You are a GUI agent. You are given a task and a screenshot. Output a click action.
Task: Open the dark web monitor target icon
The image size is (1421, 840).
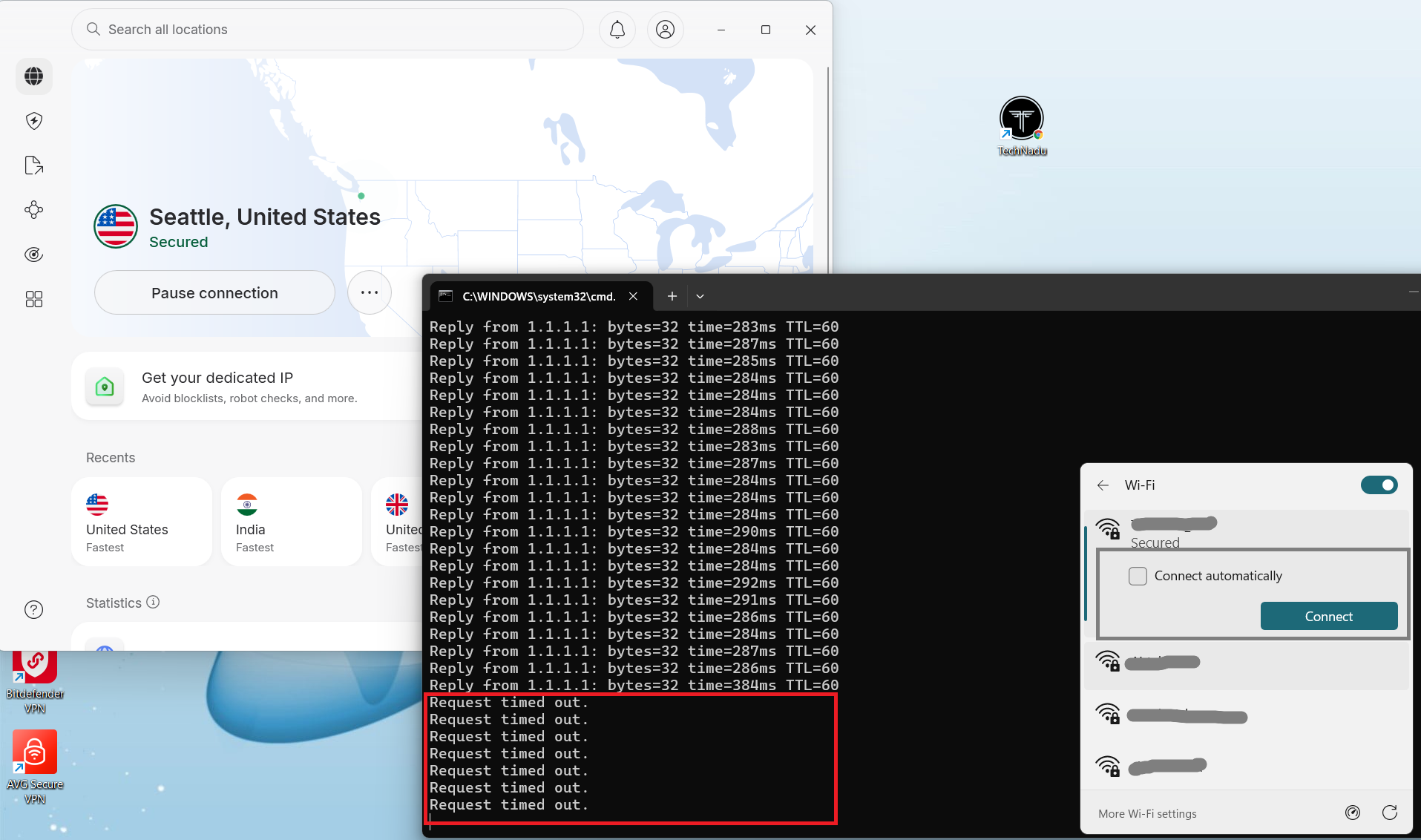coord(34,255)
